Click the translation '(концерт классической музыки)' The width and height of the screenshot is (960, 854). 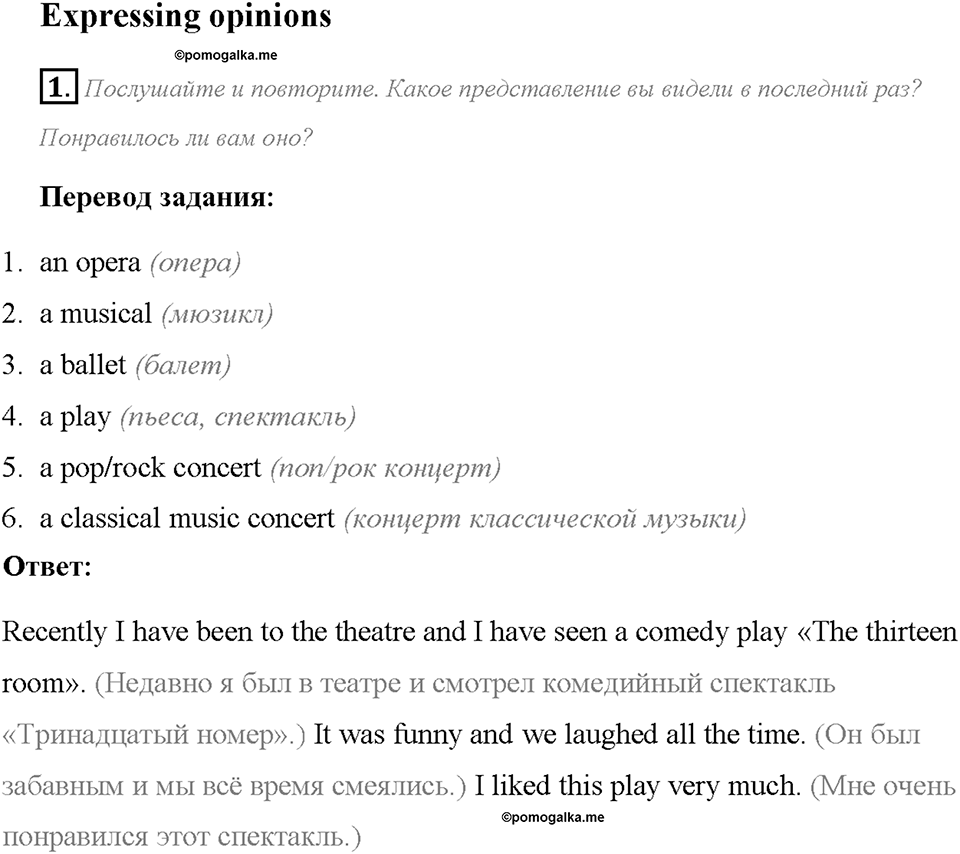[545, 519]
